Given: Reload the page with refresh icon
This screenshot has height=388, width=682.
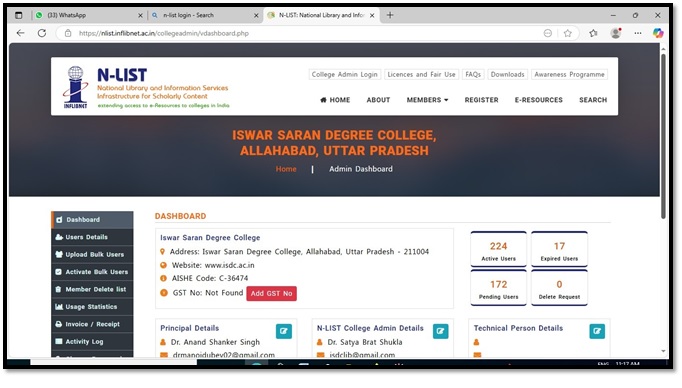Looking at the screenshot, I should pos(42,33).
